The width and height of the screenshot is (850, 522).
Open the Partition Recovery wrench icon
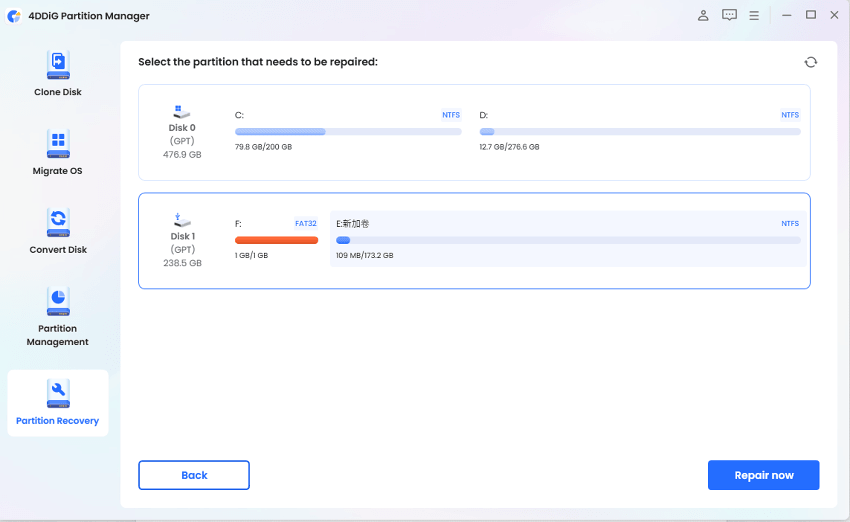tap(58, 394)
